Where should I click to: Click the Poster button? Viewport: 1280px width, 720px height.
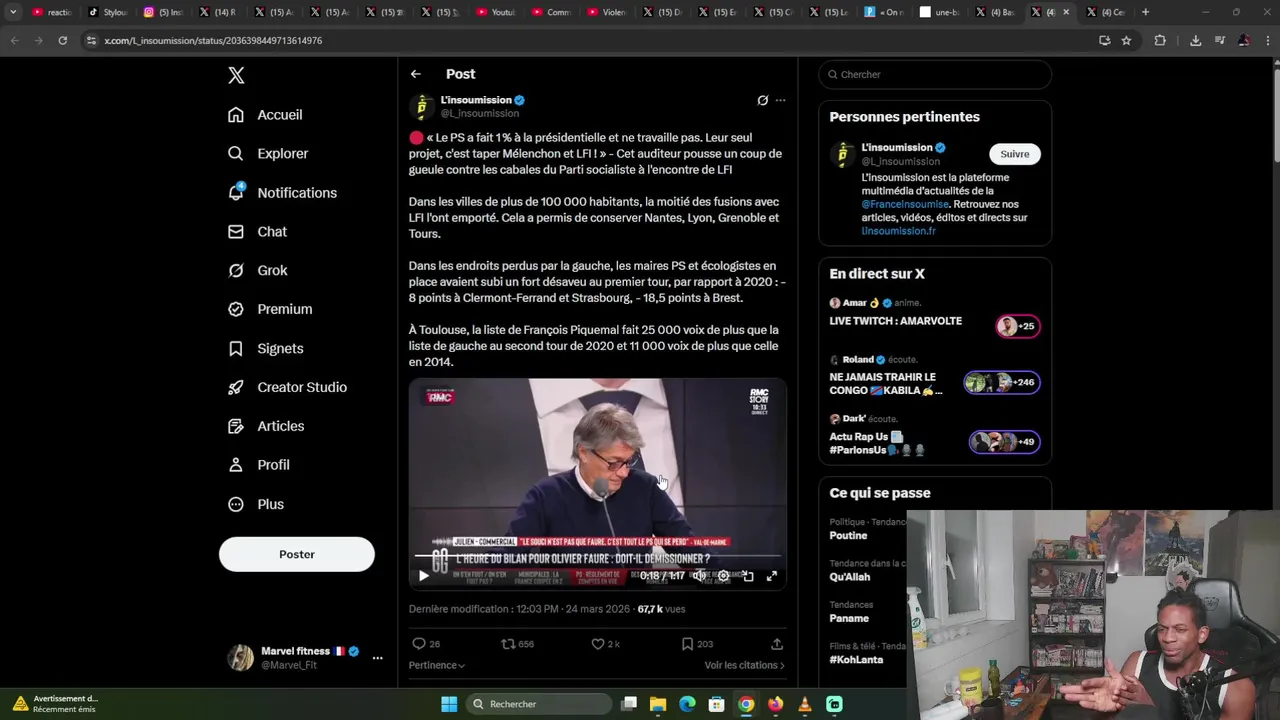point(297,555)
